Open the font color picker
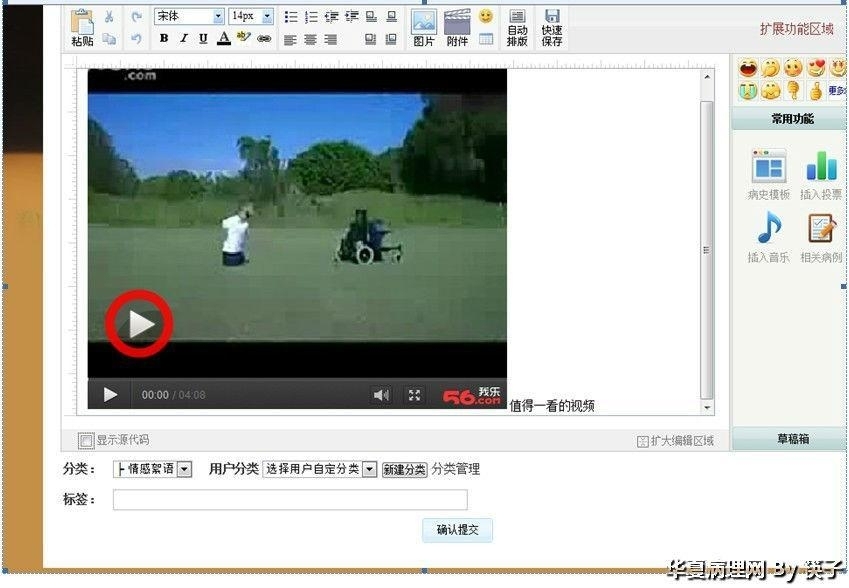 (x=224, y=38)
